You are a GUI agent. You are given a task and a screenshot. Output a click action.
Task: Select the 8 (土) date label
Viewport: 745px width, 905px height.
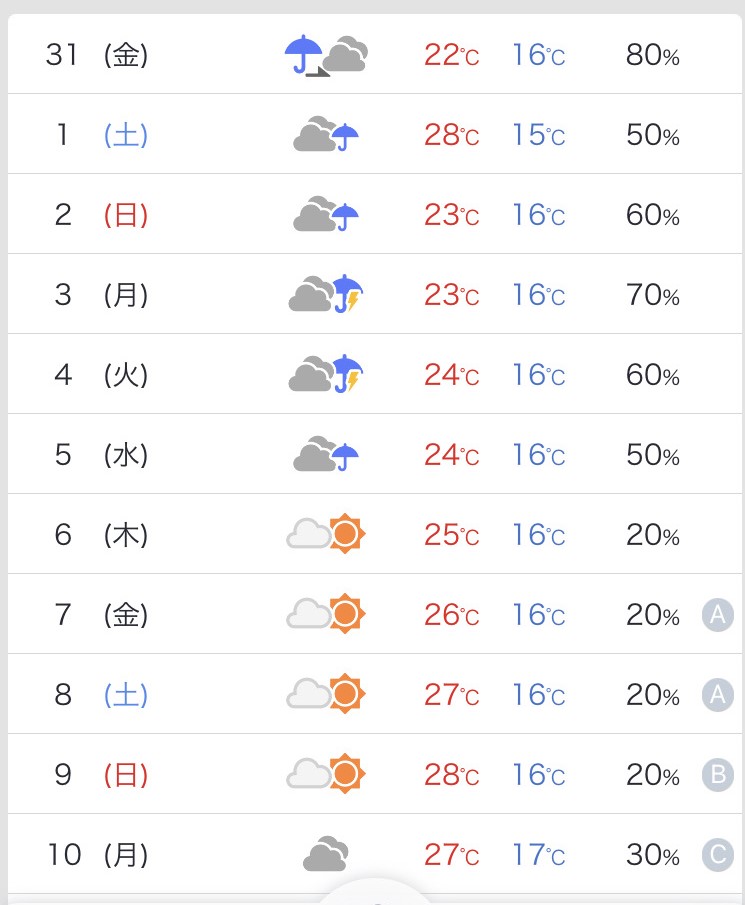[101, 694]
